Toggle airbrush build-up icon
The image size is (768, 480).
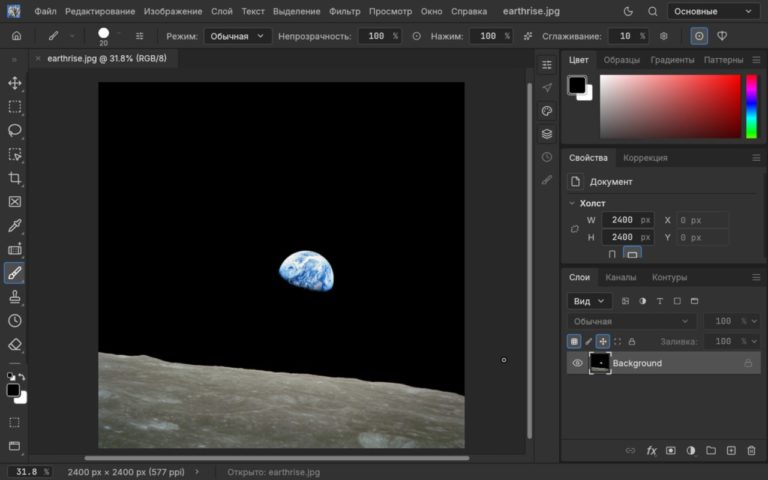click(x=528, y=36)
